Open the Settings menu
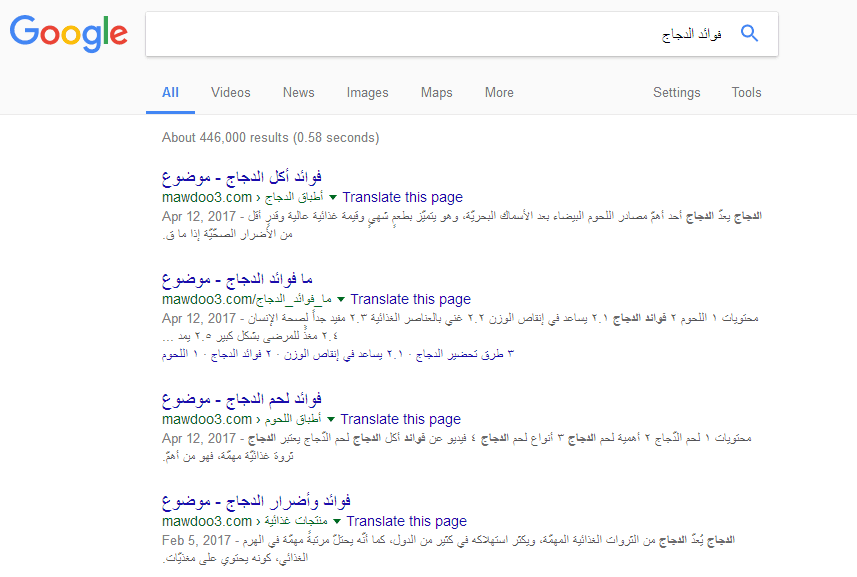857x577 pixels. point(677,93)
